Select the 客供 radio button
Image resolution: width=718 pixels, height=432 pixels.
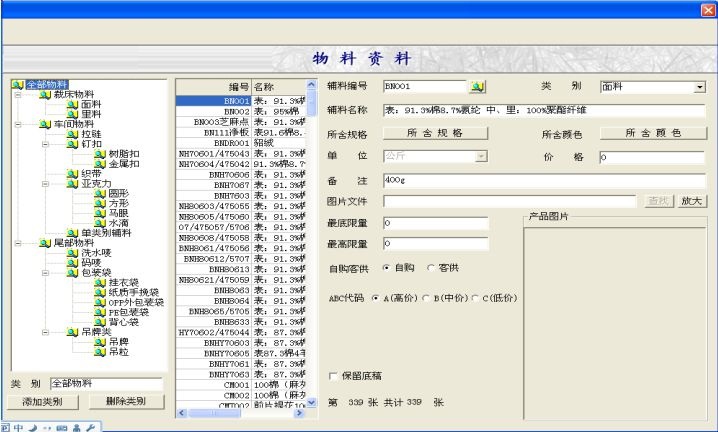point(430,268)
